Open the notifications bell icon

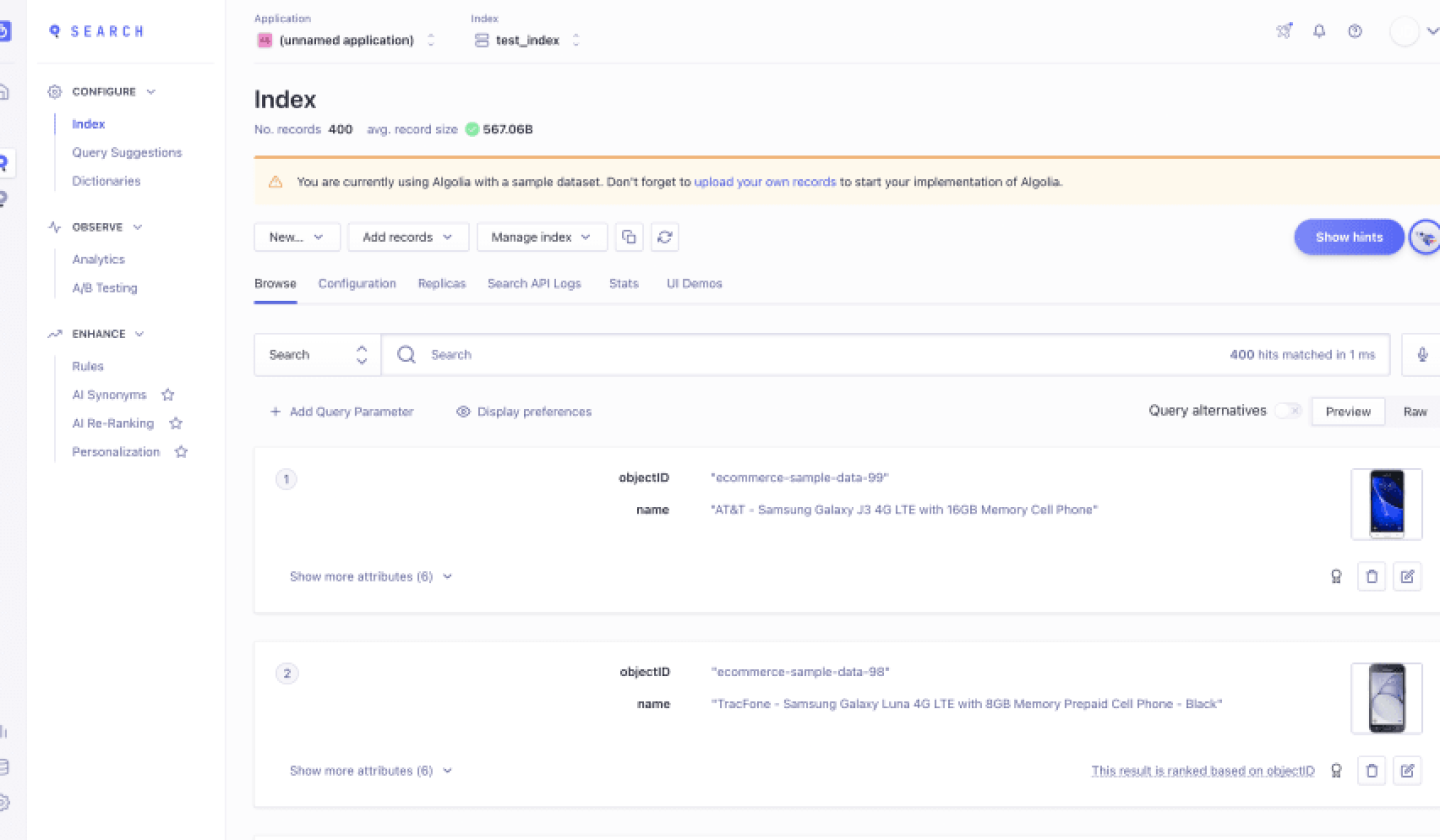point(1319,31)
